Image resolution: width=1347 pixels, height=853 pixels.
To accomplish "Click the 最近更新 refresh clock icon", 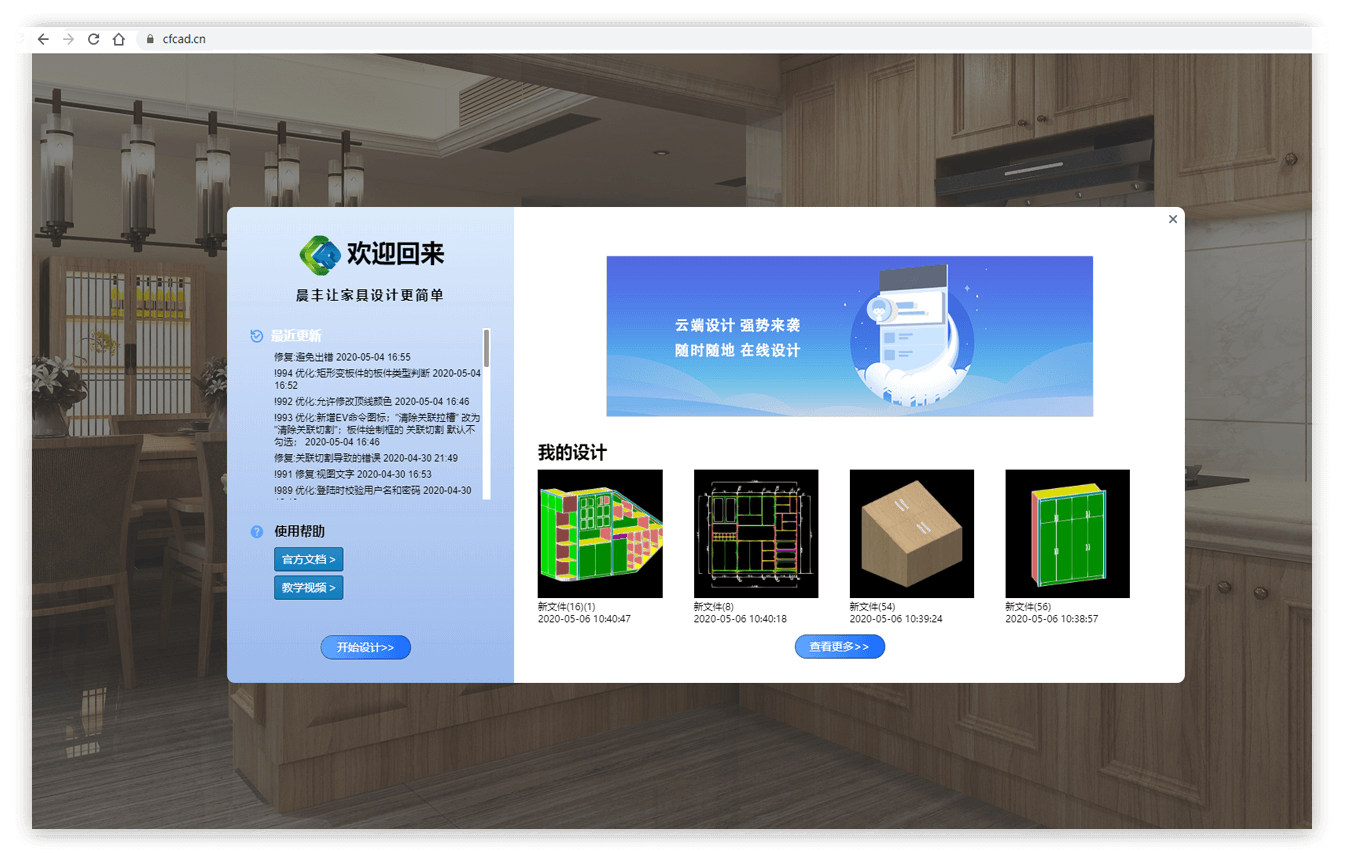I will pyautogui.click(x=257, y=336).
